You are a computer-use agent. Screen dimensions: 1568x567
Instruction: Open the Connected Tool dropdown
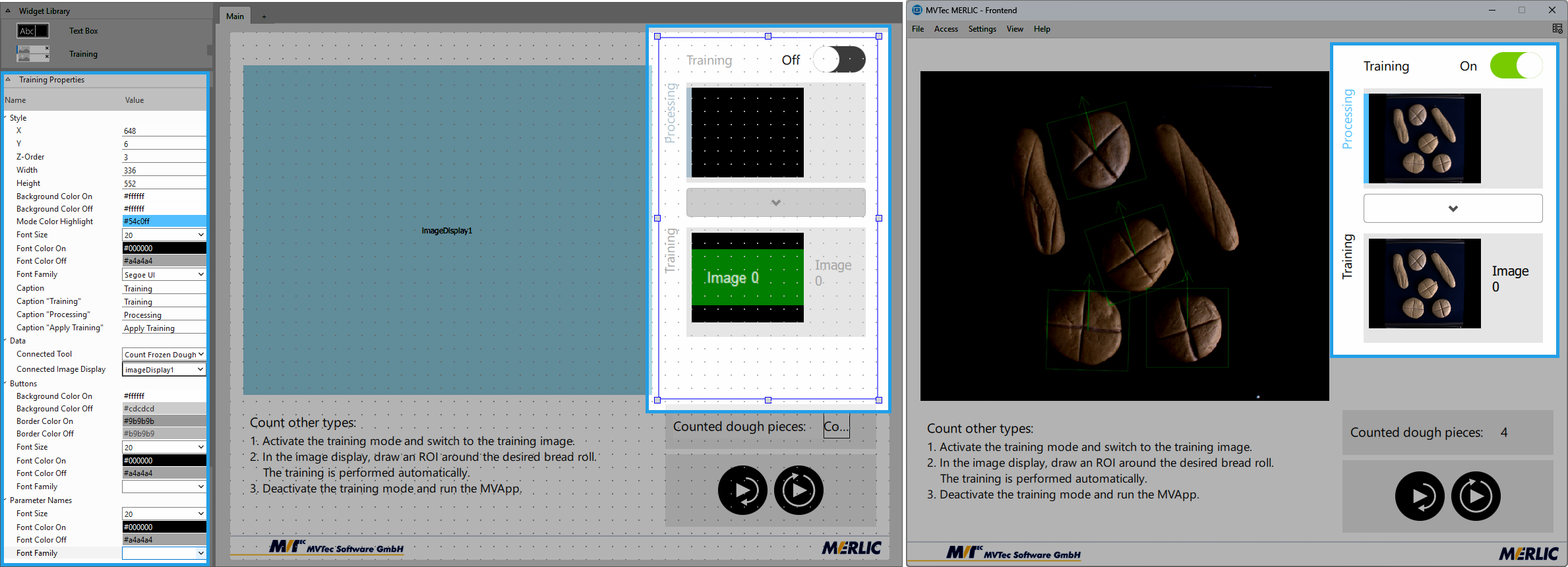[164, 355]
